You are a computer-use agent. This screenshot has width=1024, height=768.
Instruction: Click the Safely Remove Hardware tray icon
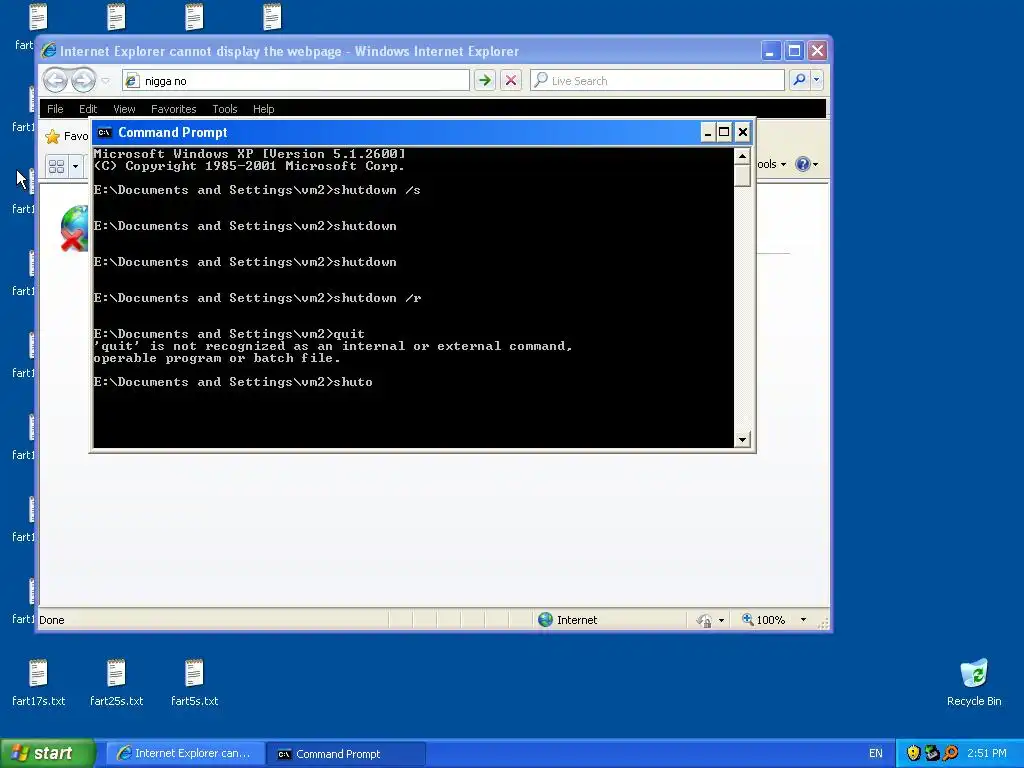[931, 753]
